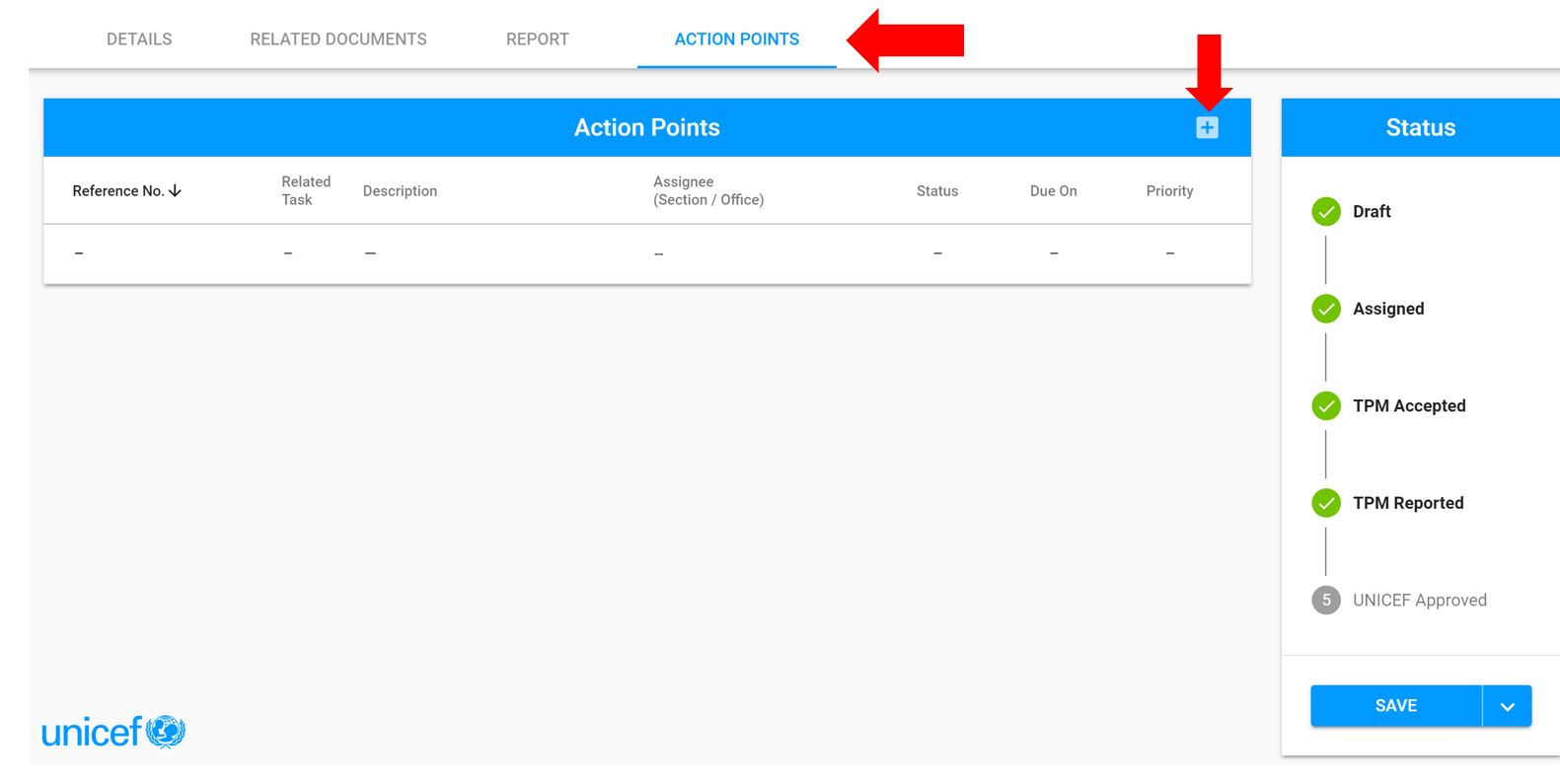The image size is (1560, 784).
Task: Click the Assignee (Section / Office) header
Action: coord(708,190)
